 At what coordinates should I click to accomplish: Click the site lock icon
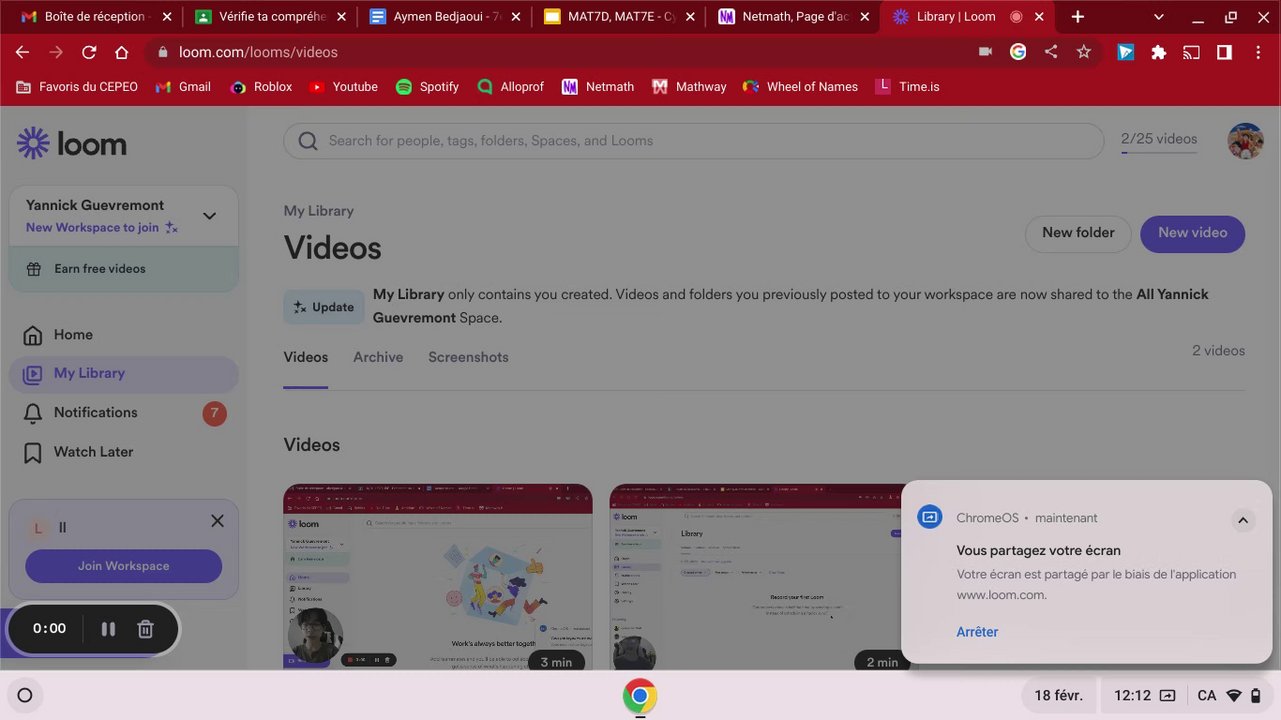coord(161,52)
